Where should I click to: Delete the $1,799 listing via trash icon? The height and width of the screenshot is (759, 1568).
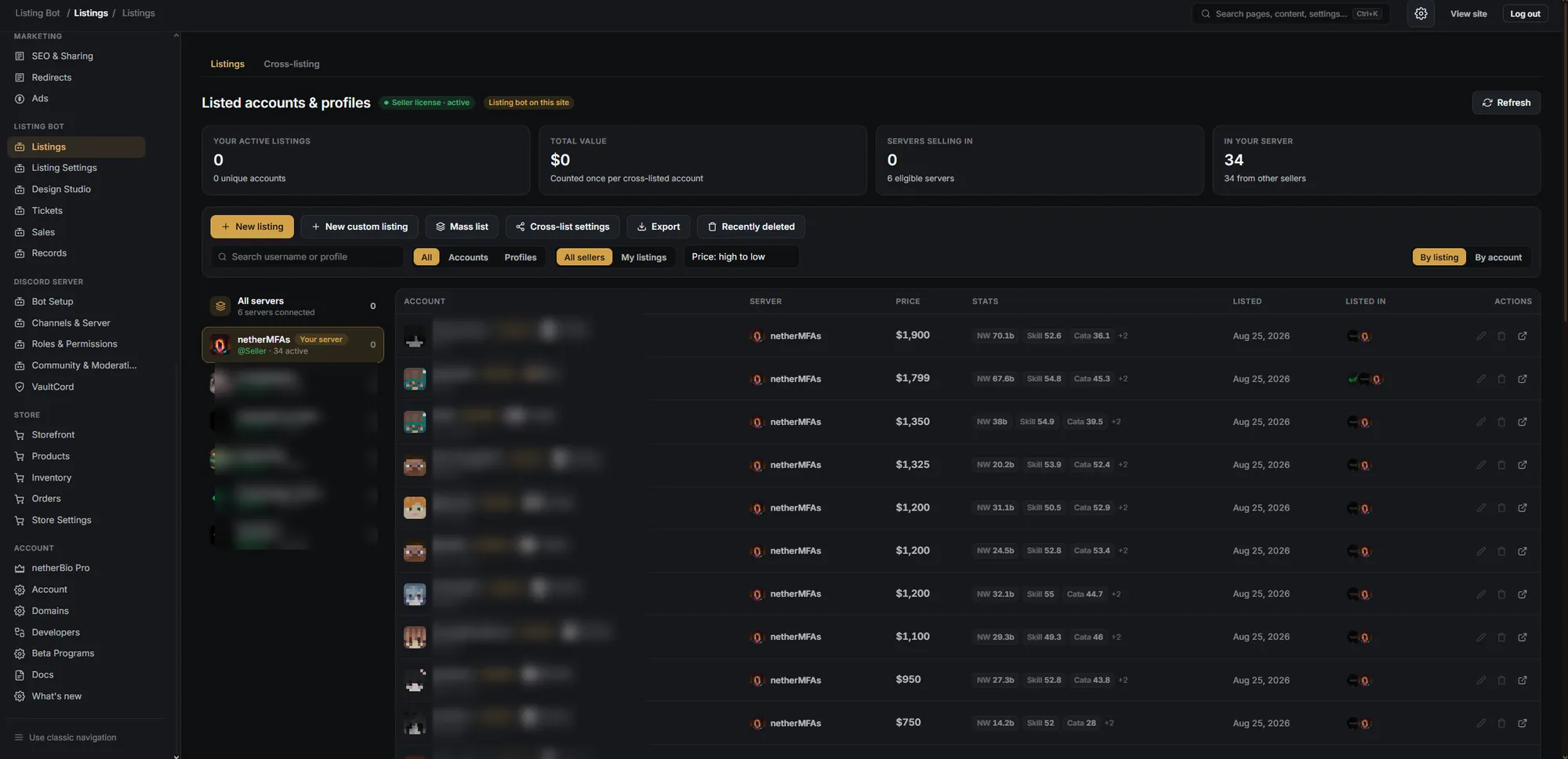coord(1501,379)
